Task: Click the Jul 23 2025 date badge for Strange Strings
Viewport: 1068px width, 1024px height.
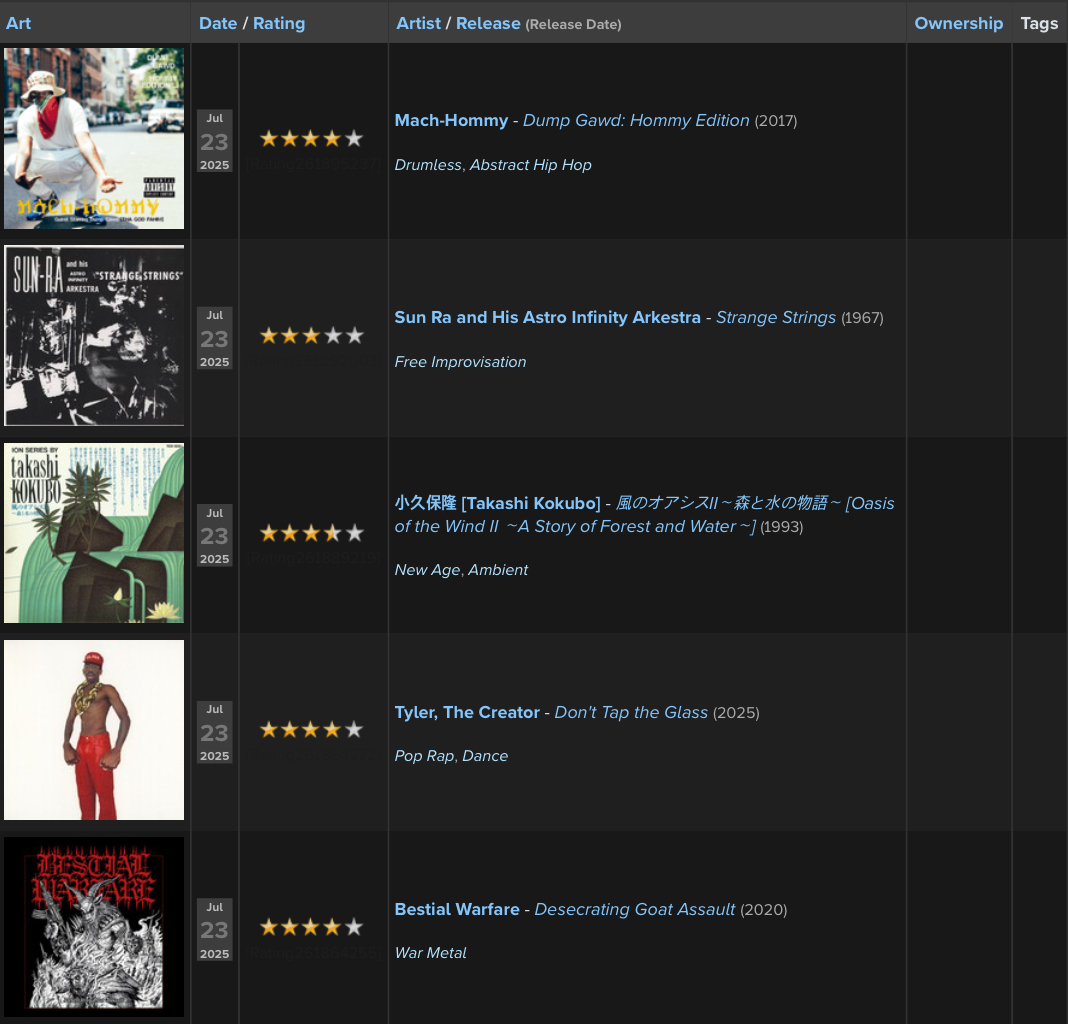Action: click(x=215, y=338)
